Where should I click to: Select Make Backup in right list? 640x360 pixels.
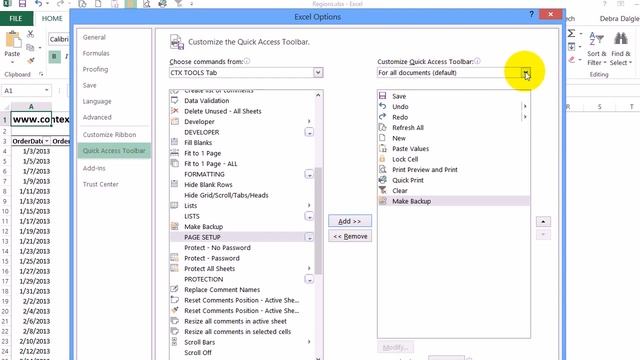pos(453,201)
